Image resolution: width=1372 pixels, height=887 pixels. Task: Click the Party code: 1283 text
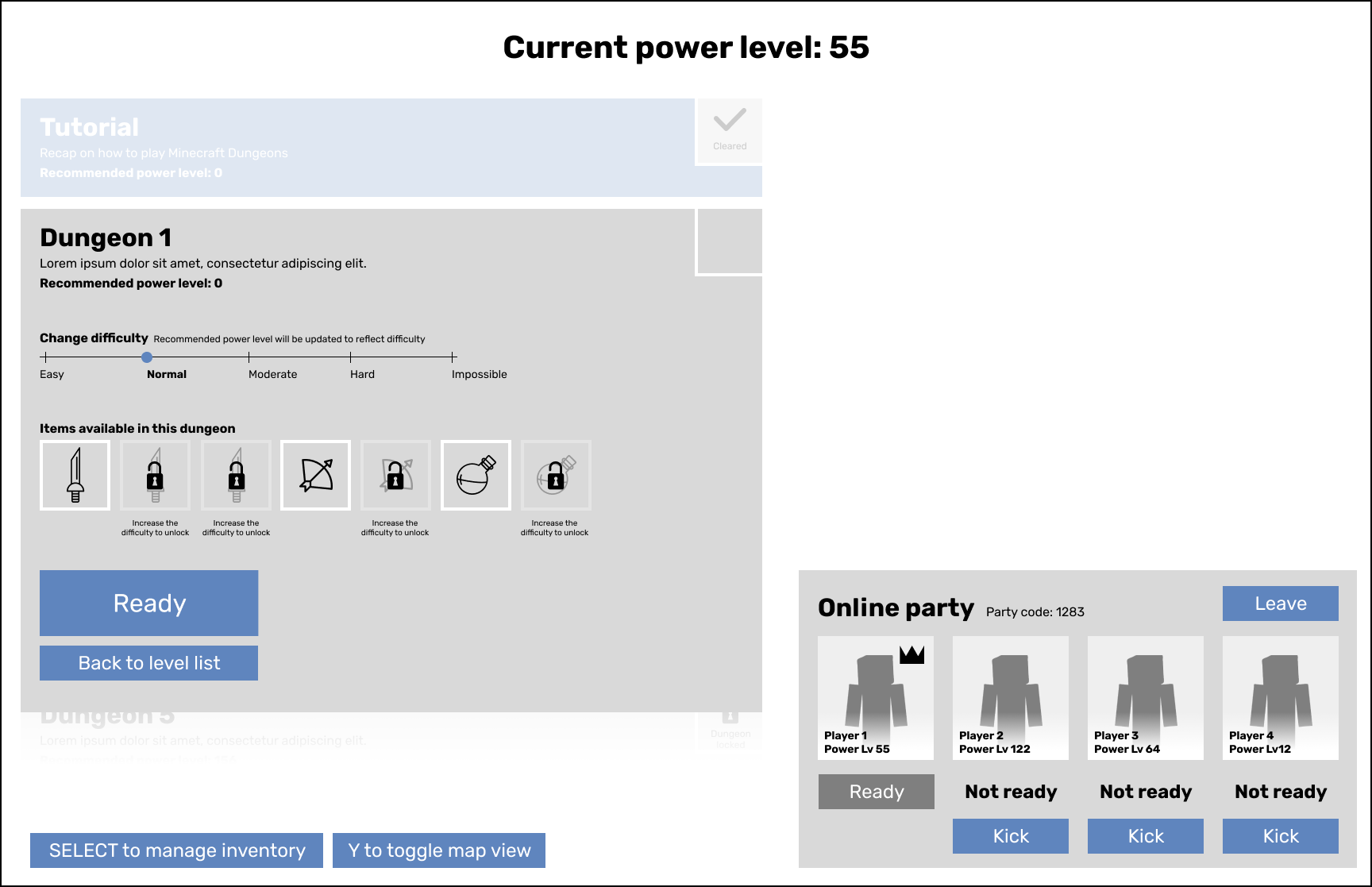coord(1035,611)
